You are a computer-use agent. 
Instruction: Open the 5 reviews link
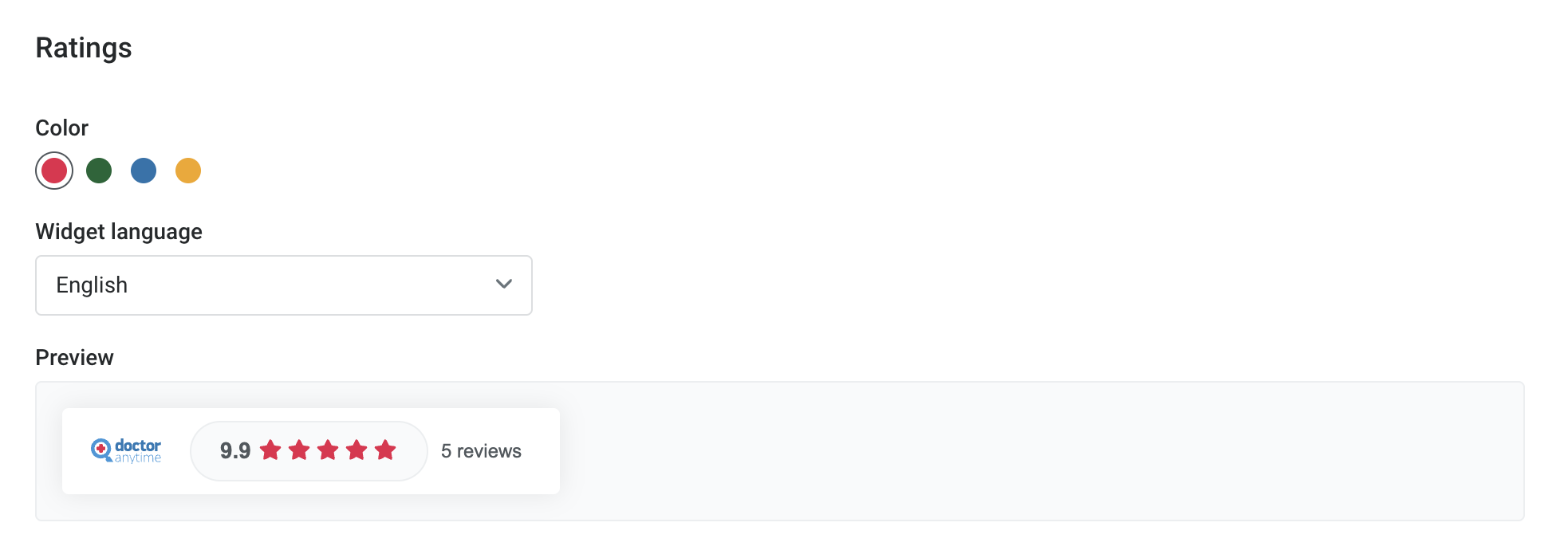point(481,451)
